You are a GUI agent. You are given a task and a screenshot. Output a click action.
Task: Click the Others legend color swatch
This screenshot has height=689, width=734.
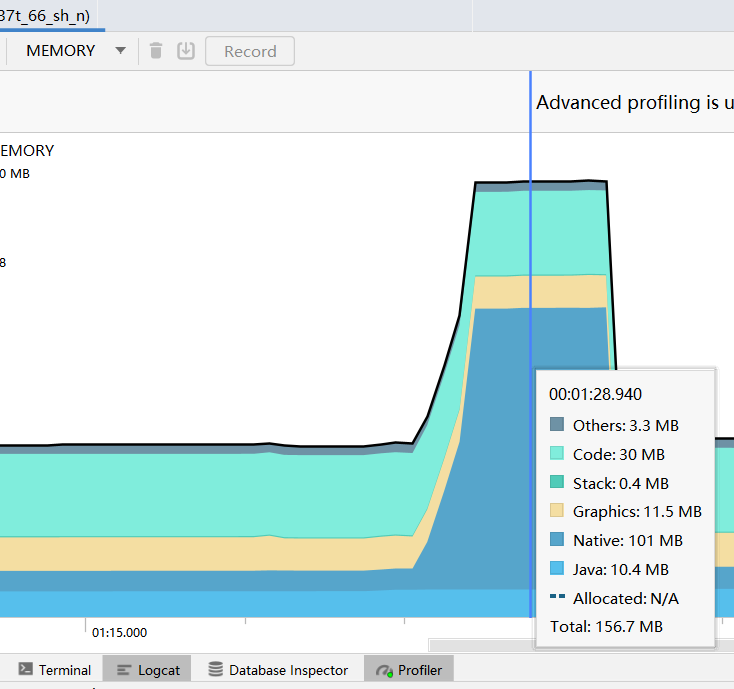(x=557, y=425)
